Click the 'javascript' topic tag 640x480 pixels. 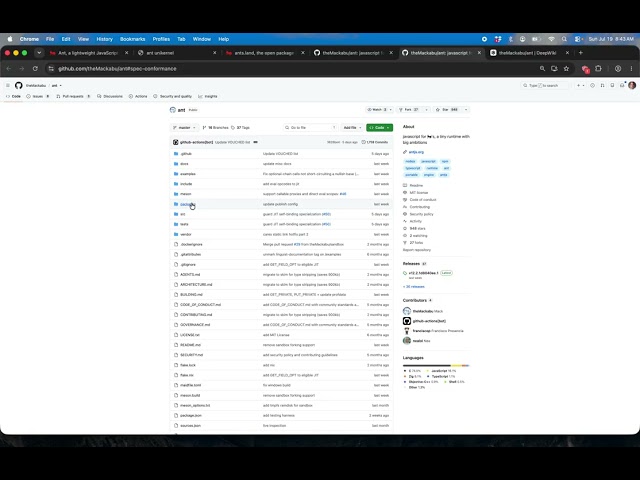pos(428,161)
